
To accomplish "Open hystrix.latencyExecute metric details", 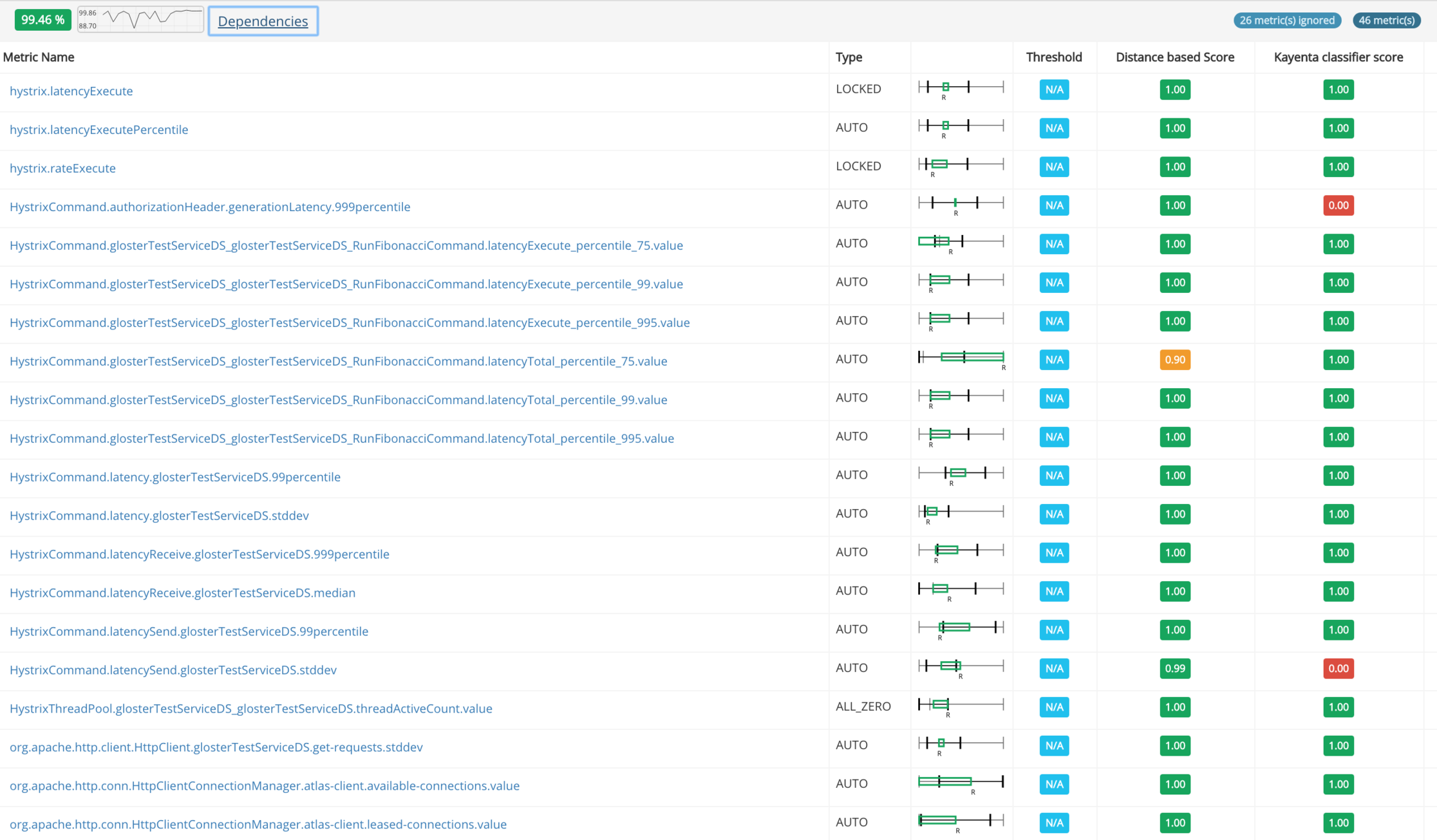I will pos(71,91).
